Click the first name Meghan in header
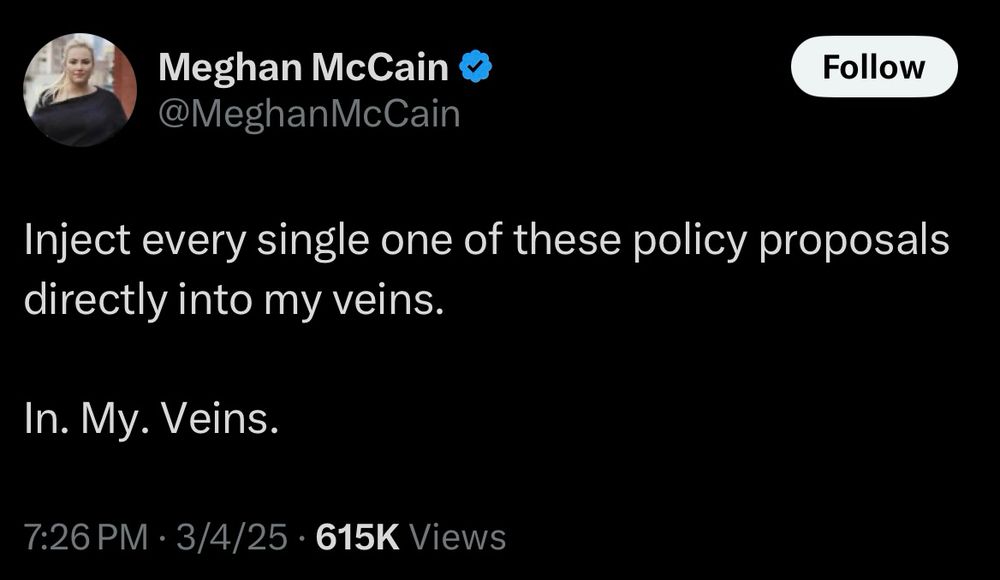Screen dimensions: 1000x580 (x=230, y=68)
